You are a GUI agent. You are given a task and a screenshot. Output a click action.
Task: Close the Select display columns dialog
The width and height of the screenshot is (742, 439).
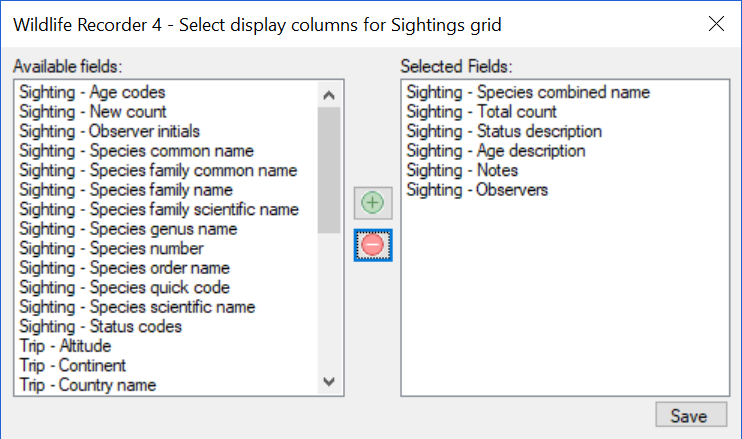[x=716, y=24]
